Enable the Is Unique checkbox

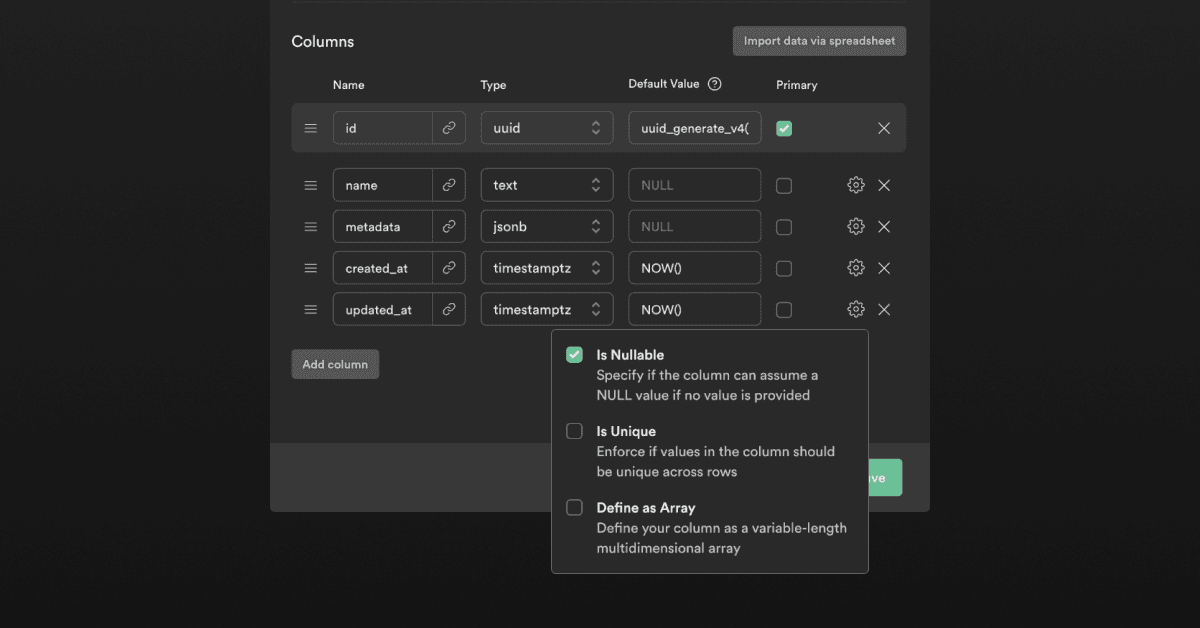(x=574, y=431)
